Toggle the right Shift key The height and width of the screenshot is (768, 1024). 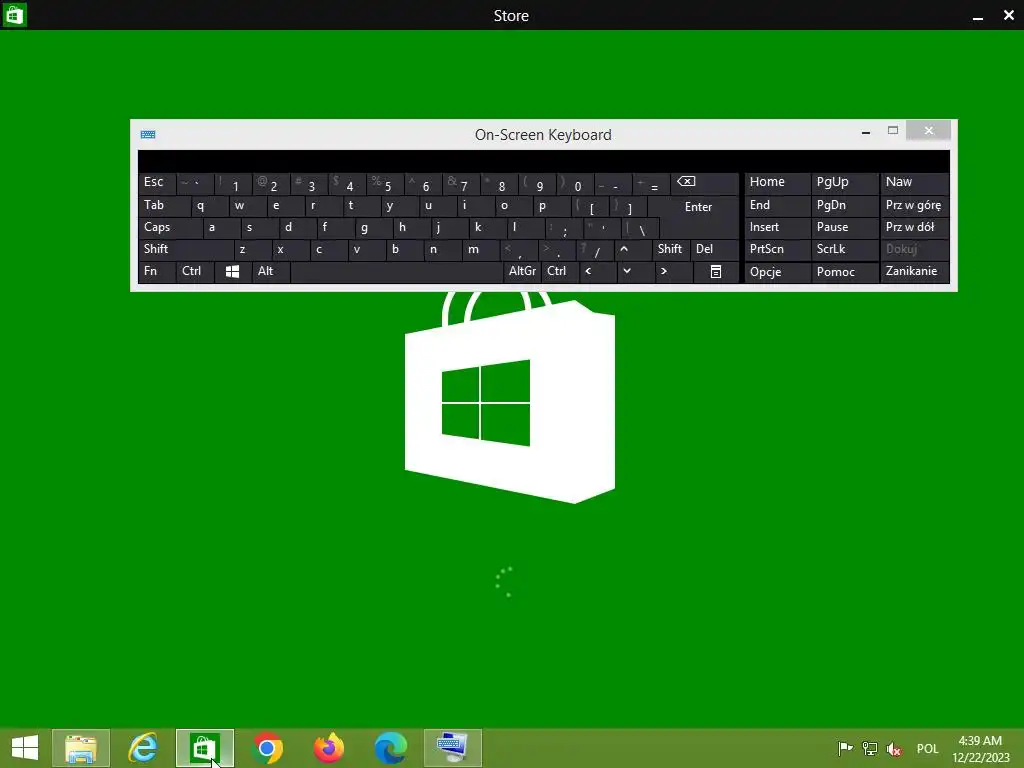pos(671,249)
